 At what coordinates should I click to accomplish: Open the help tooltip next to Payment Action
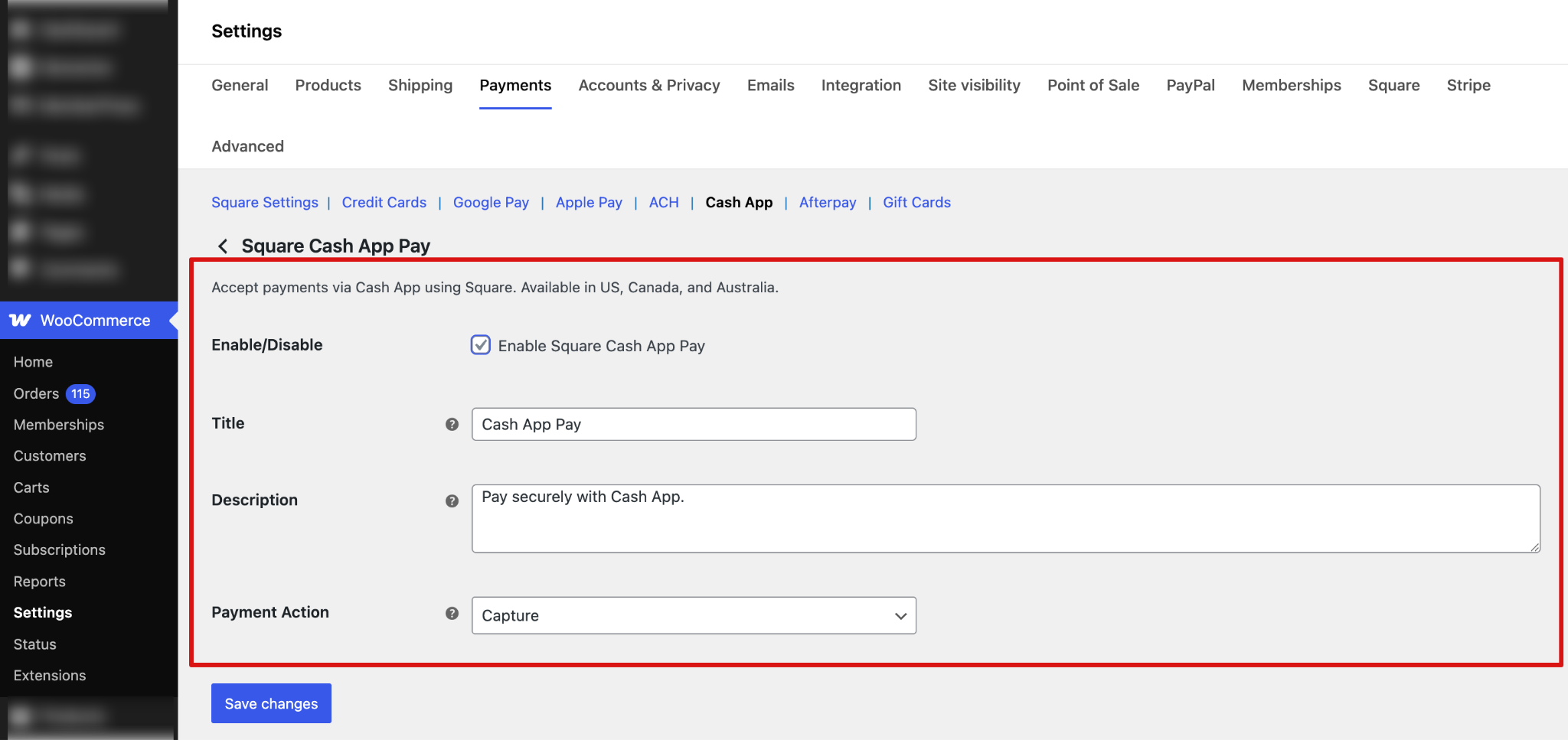452,613
